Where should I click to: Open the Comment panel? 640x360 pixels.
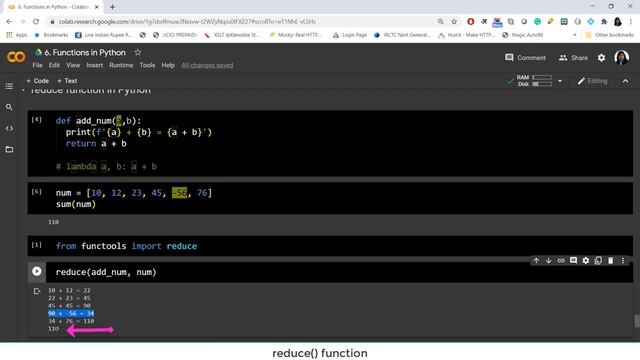tap(525, 58)
